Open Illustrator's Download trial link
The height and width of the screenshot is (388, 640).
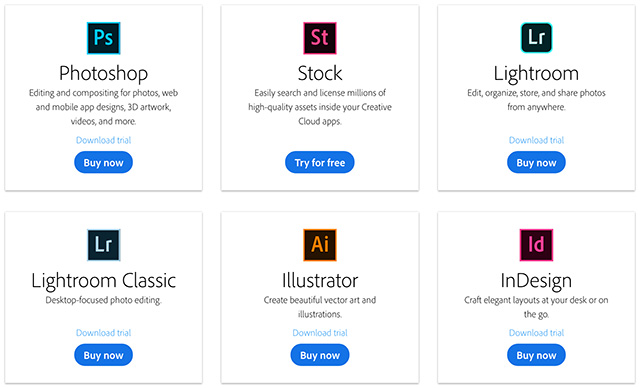pos(320,333)
